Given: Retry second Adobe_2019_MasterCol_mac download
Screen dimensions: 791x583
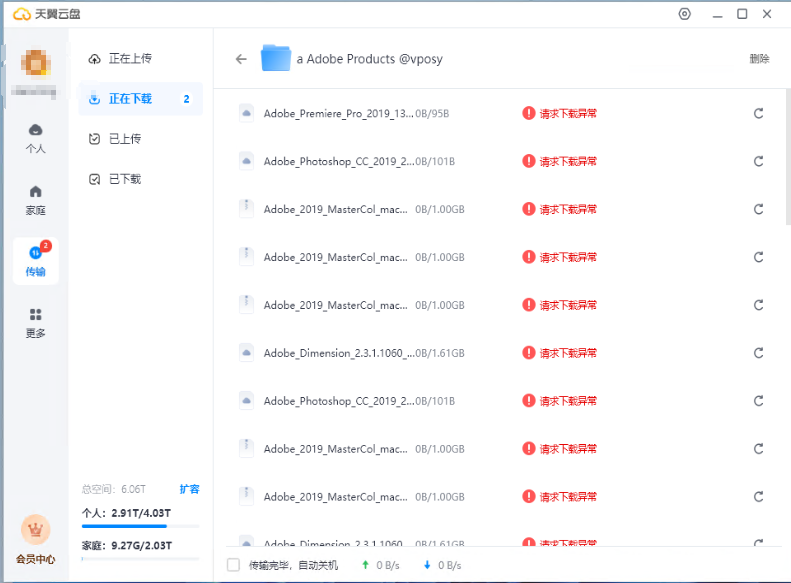Looking at the screenshot, I should click(x=758, y=257).
